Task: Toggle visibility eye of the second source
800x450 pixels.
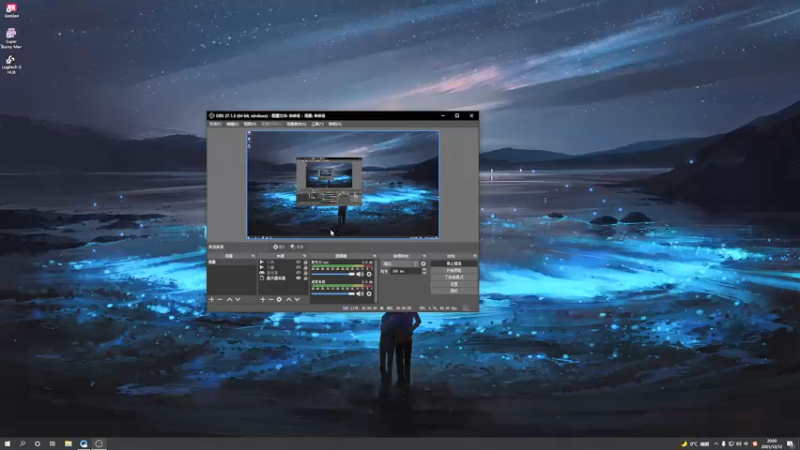Action: [298, 267]
